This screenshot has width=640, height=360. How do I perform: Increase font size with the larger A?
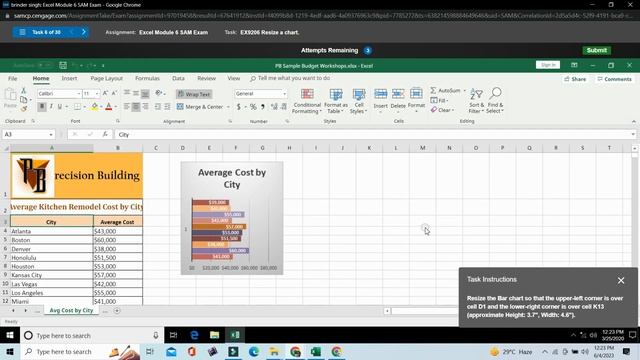click(x=105, y=93)
